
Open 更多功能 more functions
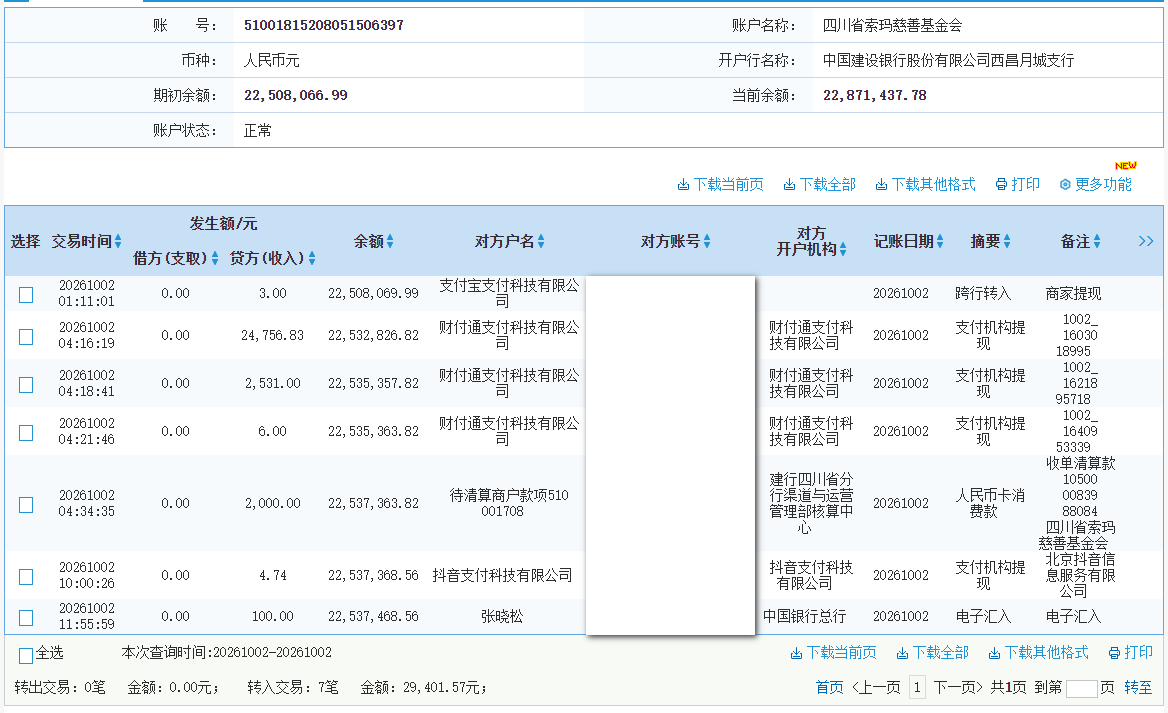(1096, 184)
